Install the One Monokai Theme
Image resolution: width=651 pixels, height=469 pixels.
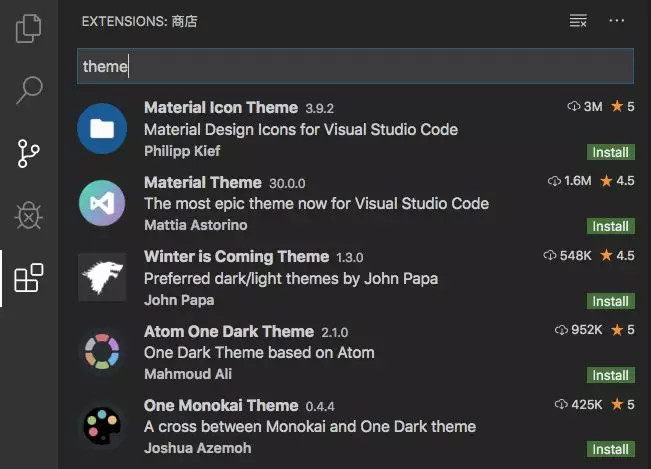point(610,449)
